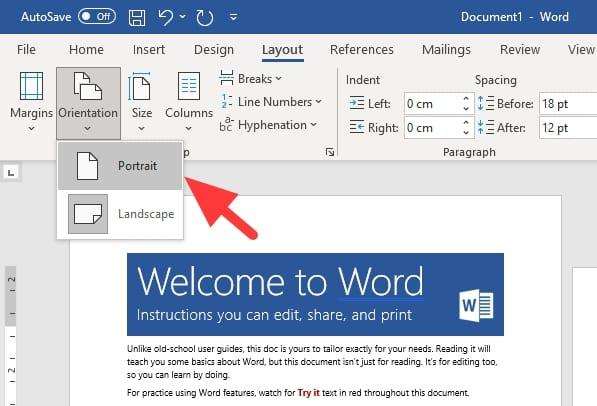Click the Document1 - Word title

[514, 17]
